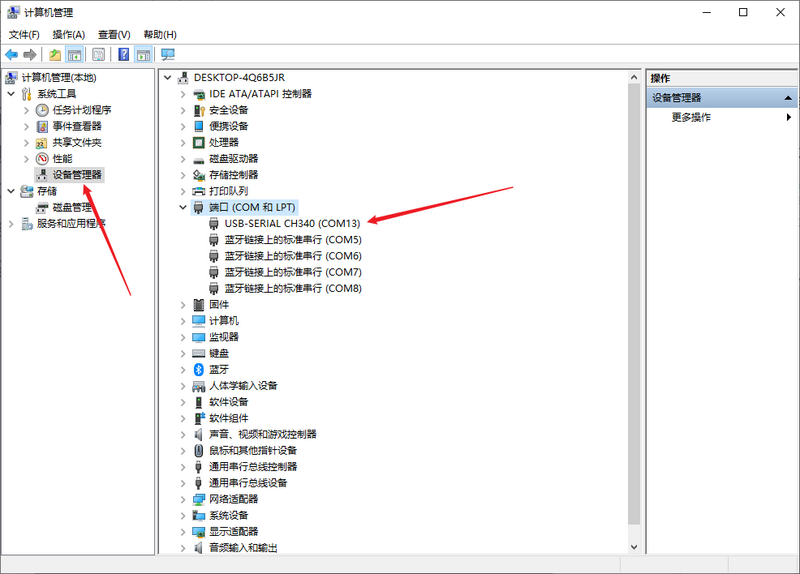Click the device list scrollbar down arrow
The image size is (800, 574).
(634, 547)
